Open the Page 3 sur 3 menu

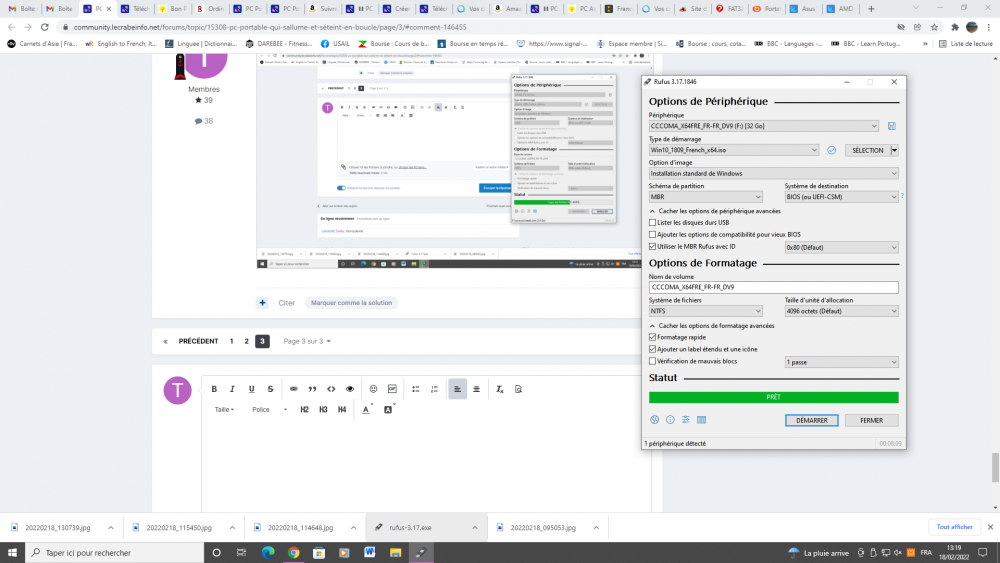[x=307, y=341]
